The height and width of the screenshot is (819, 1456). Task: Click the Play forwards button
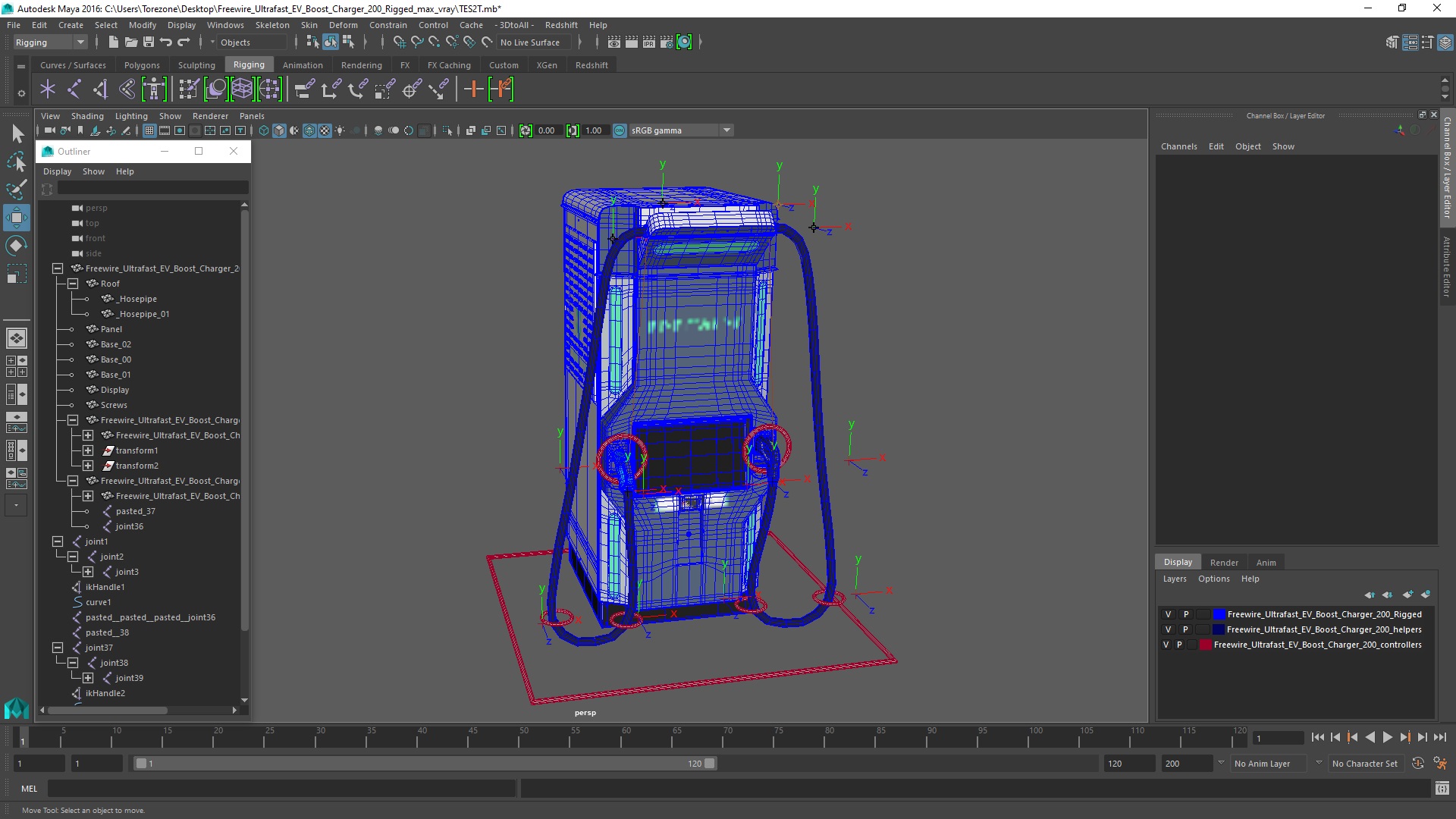(x=1387, y=737)
